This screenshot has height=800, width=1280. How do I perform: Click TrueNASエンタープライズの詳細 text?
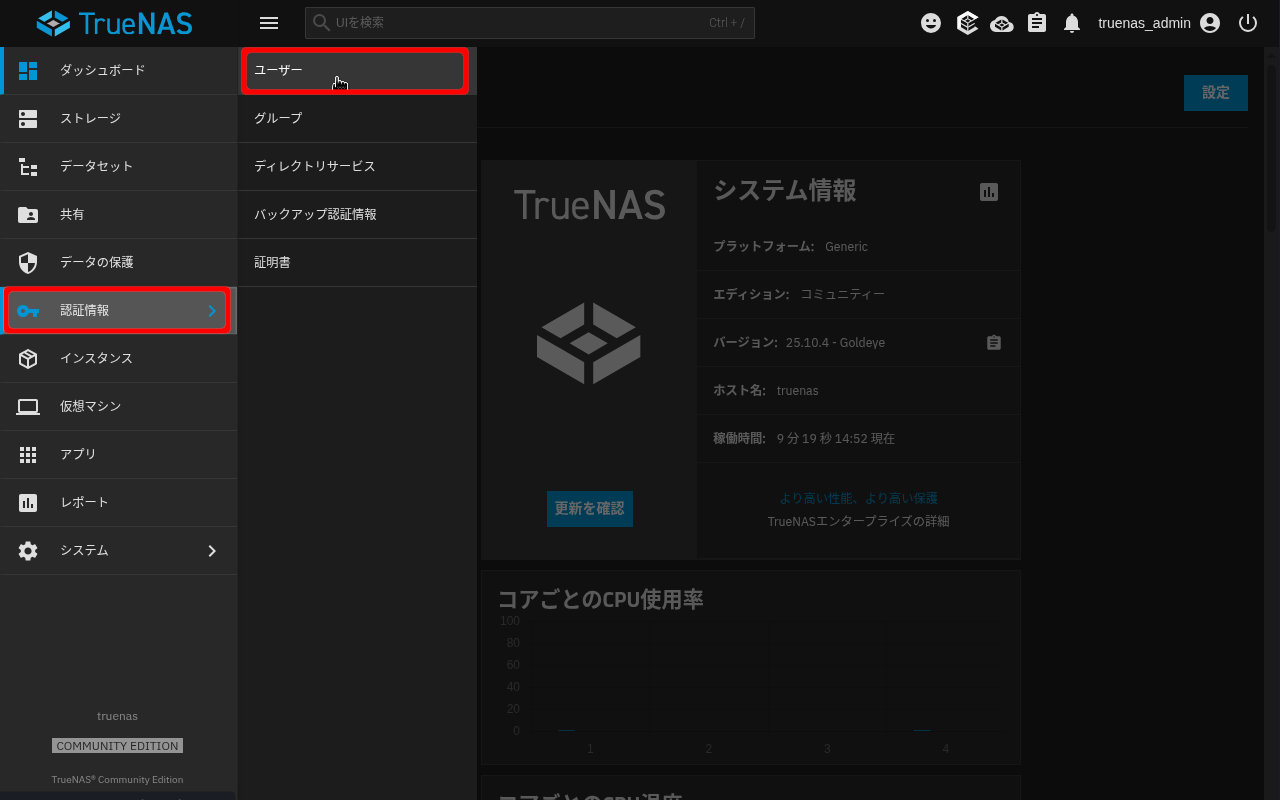point(859,521)
